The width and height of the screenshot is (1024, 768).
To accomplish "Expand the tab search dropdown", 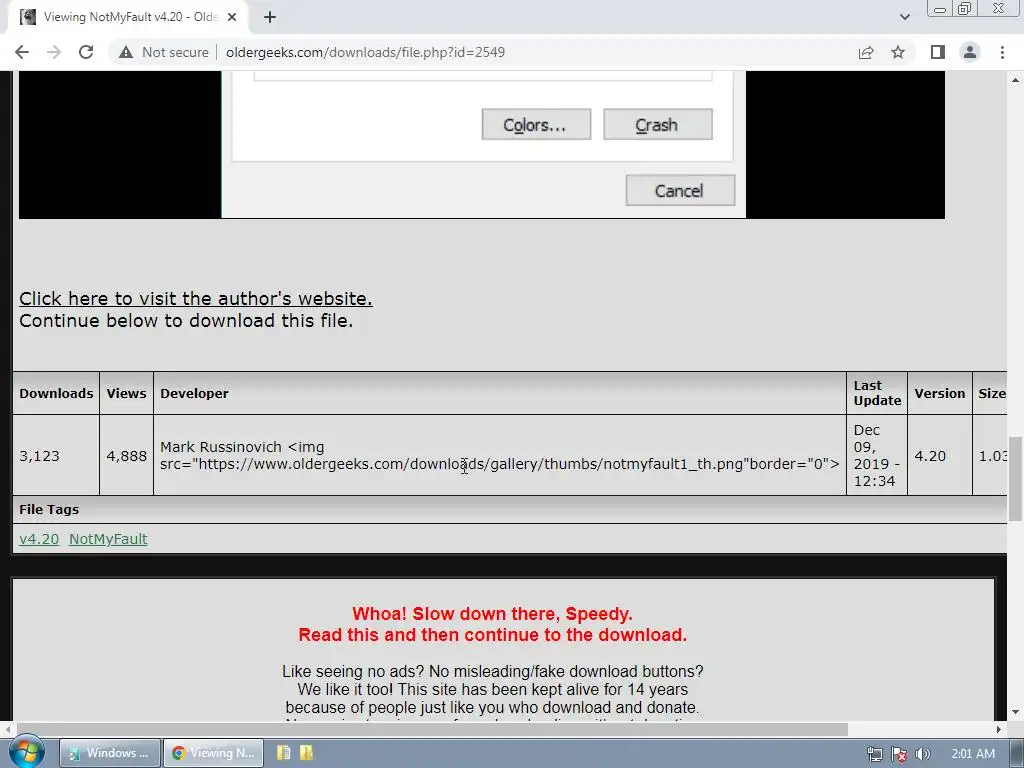I will tap(904, 17).
